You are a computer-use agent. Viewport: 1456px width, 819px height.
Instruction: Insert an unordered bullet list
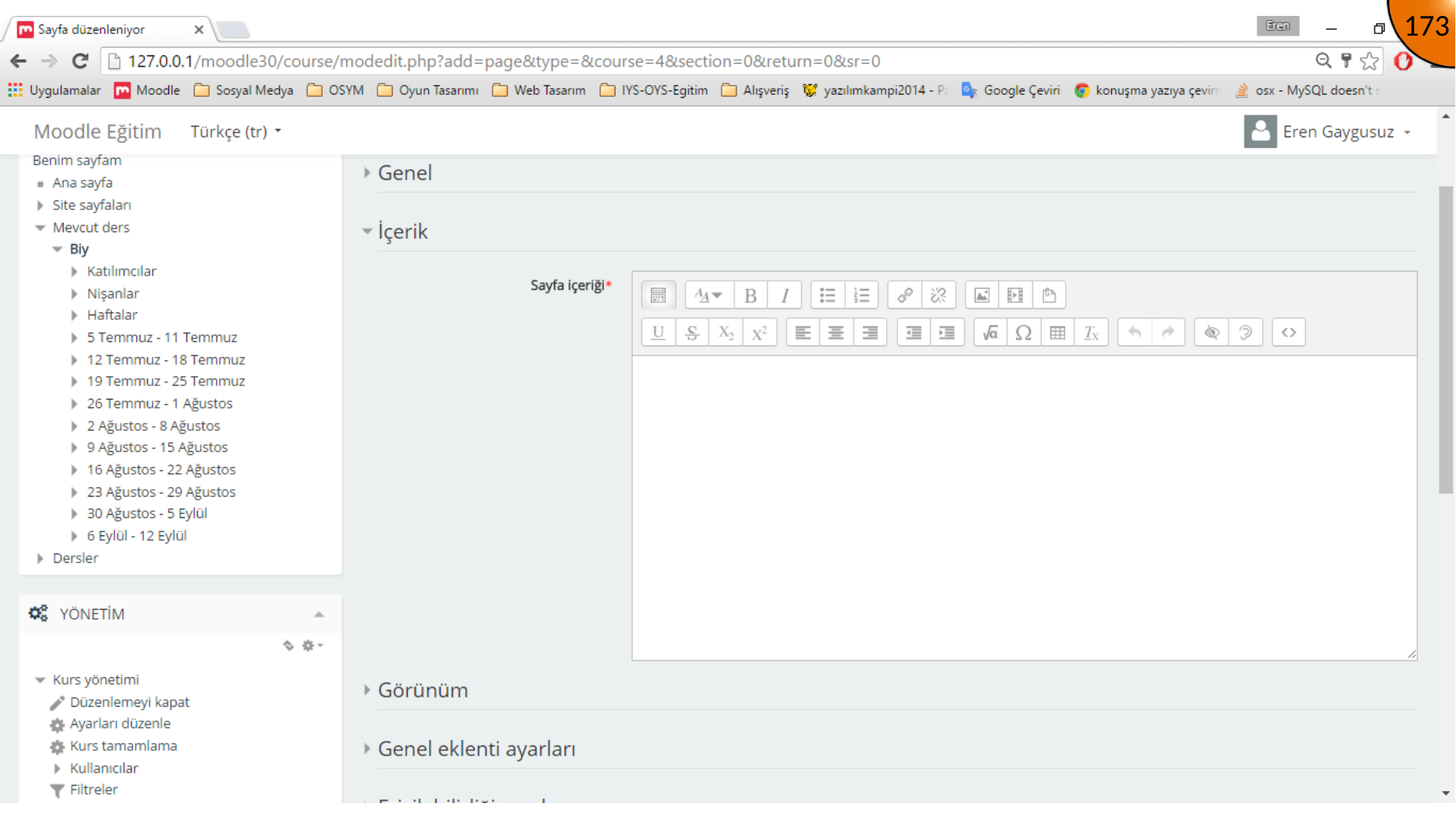(828, 295)
